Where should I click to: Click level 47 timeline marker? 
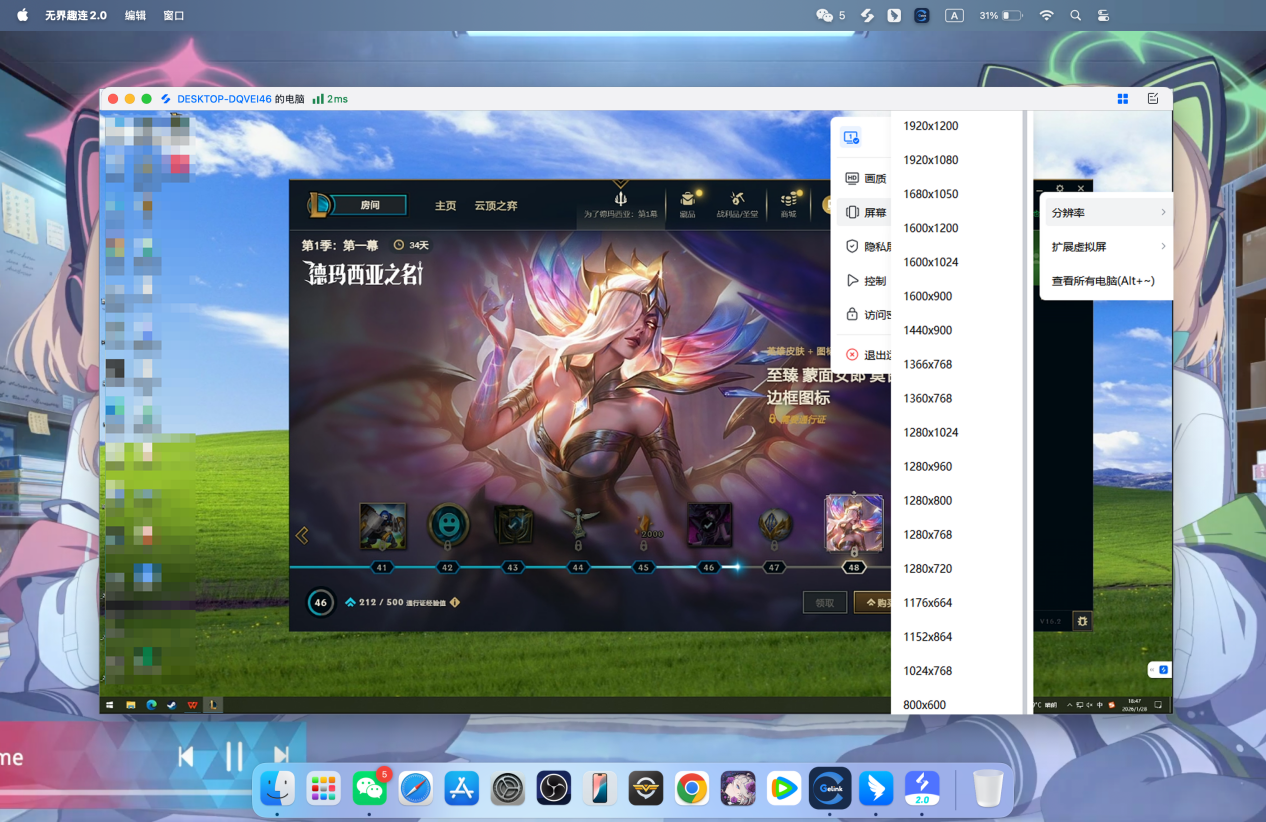[x=774, y=567]
